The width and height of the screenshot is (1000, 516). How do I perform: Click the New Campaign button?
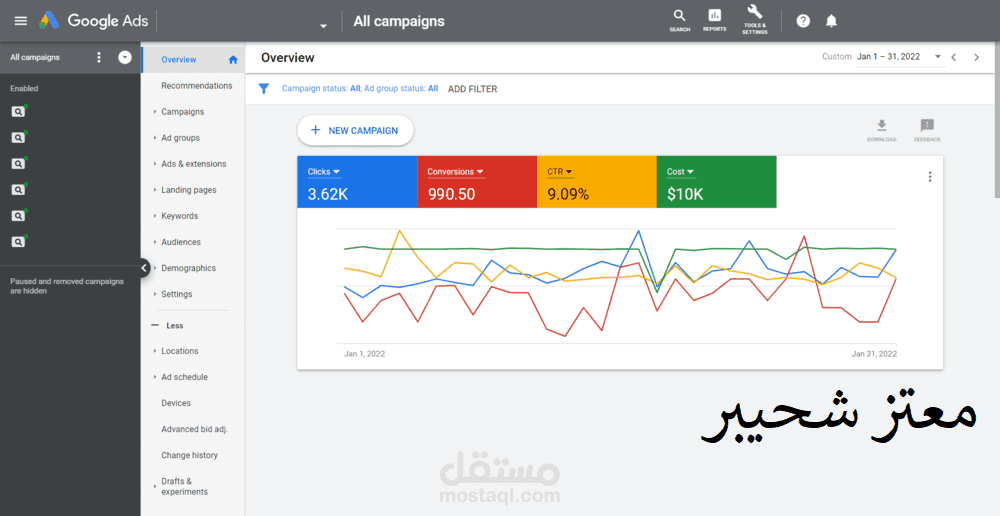click(x=355, y=131)
